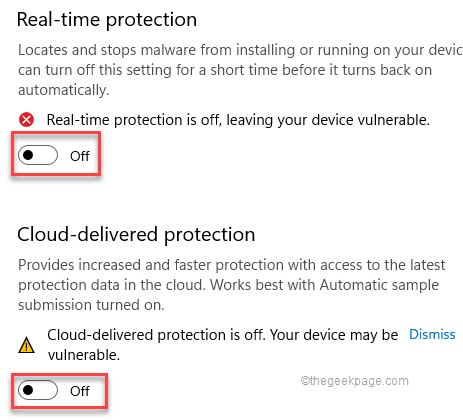This screenshot has height=420, width=463.
Task: Click the Off label beside Real-time toggle
Action: tap(80, 156)
